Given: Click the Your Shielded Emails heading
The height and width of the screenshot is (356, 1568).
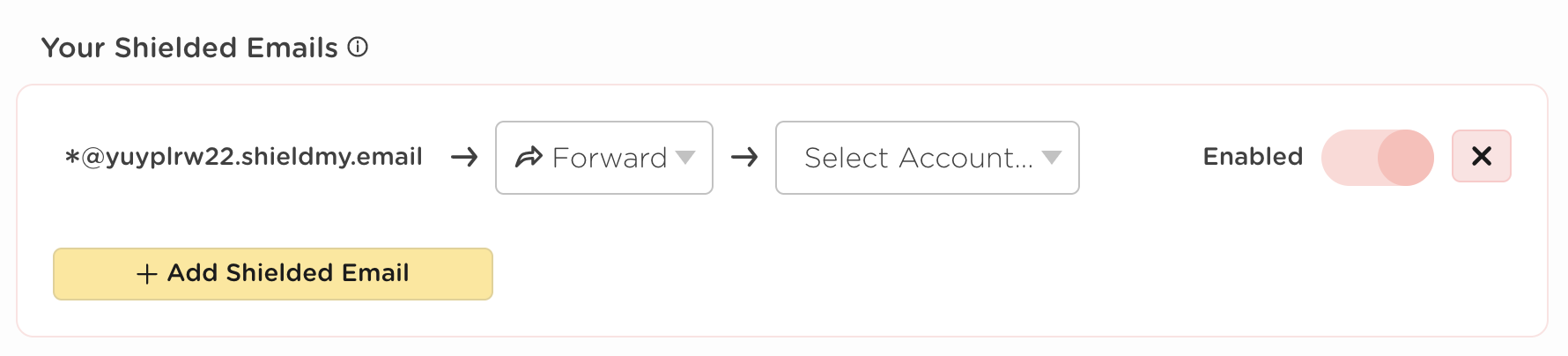Looking at the screenshot, I should click(x=189, y=48).
